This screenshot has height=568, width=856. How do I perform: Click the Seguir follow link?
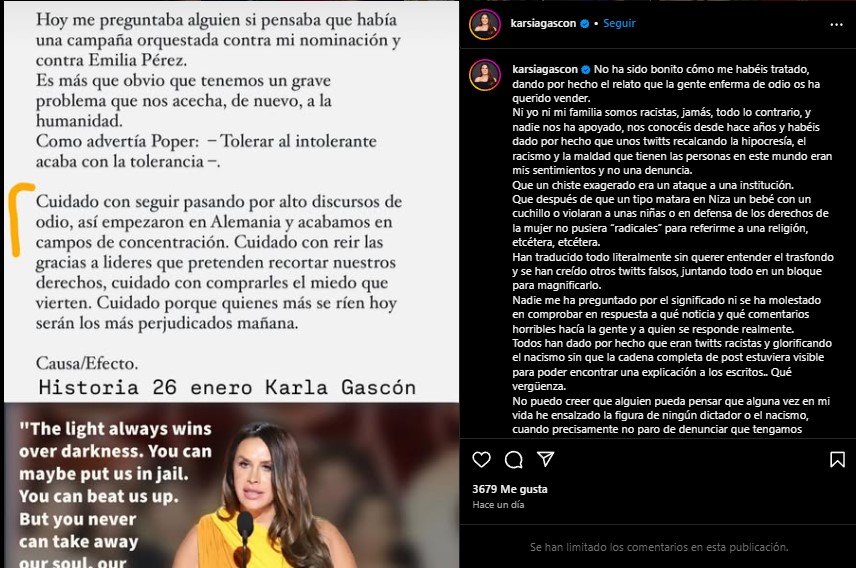click(x=619, y=23)
